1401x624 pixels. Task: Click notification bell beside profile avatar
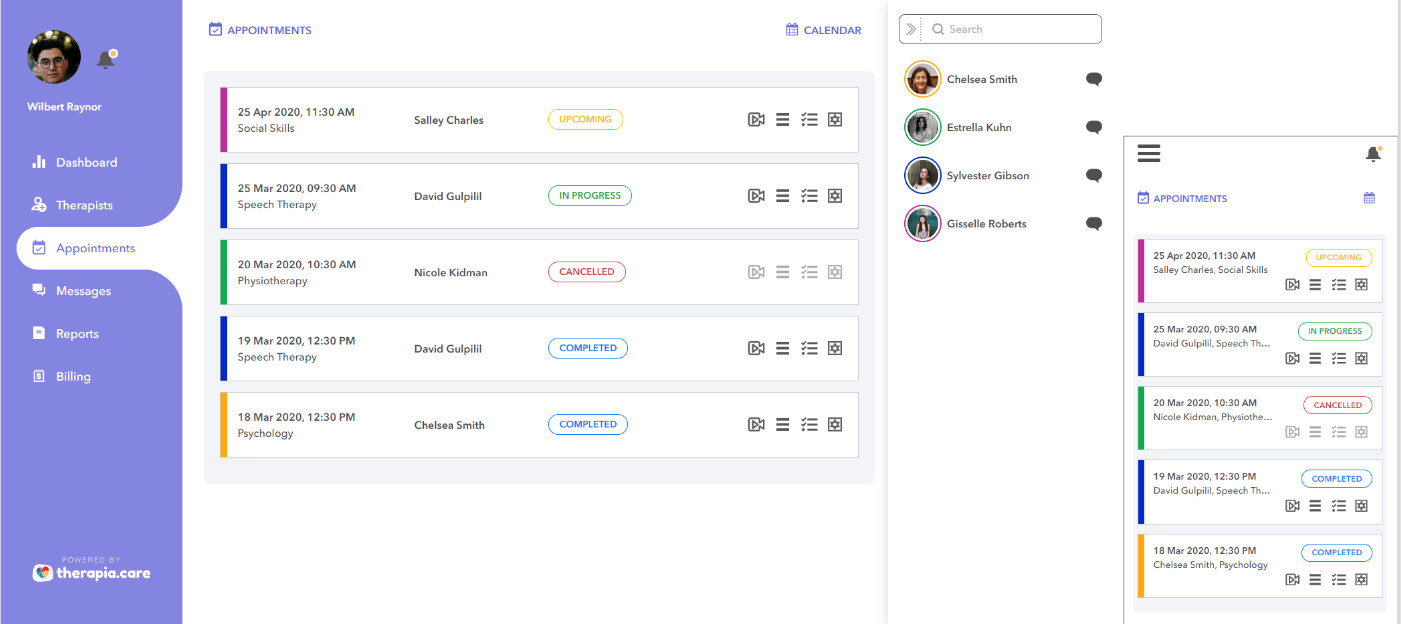pos(105,60)
